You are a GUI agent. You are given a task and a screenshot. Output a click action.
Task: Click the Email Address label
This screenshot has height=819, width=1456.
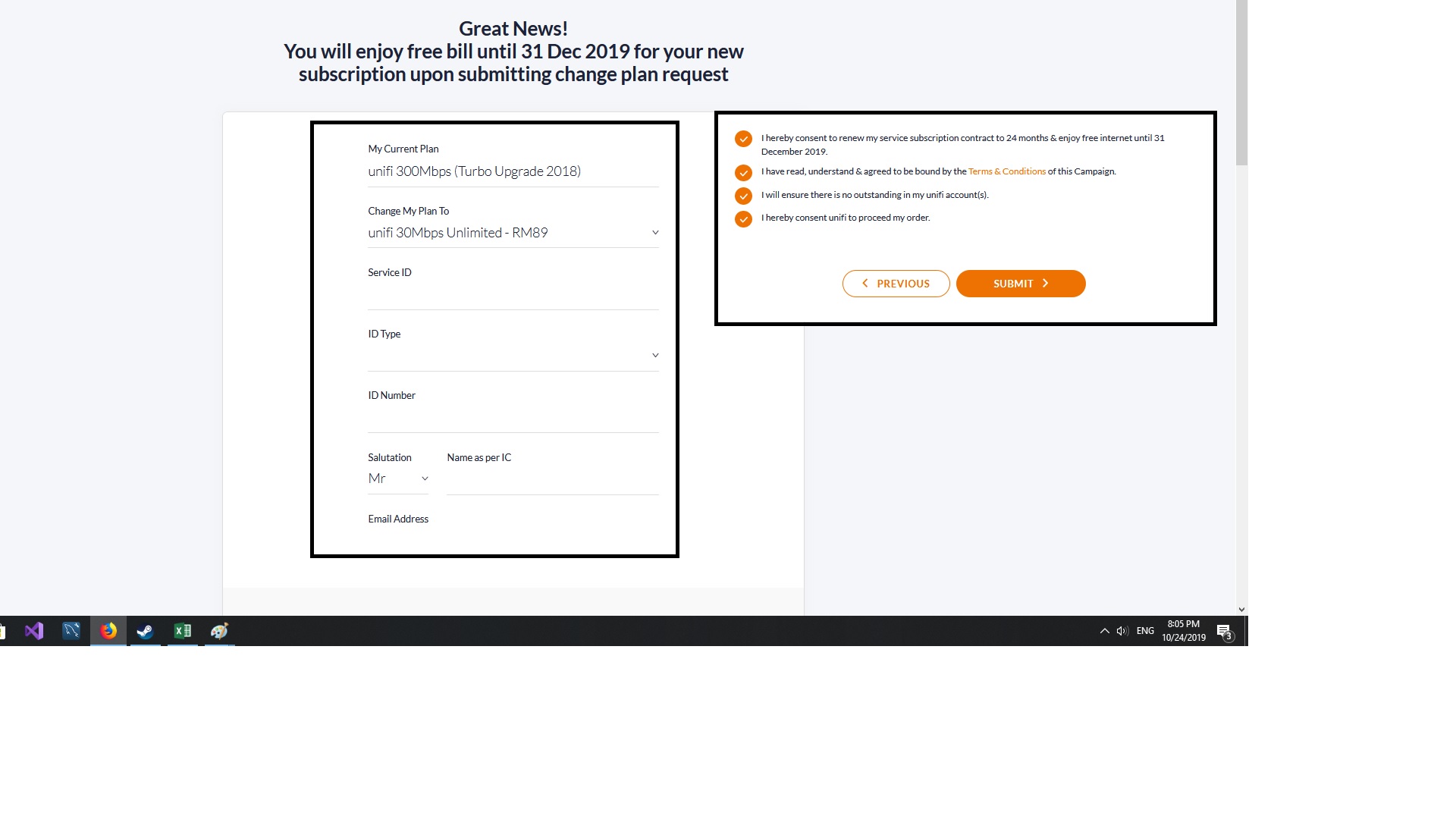[398, 519]
